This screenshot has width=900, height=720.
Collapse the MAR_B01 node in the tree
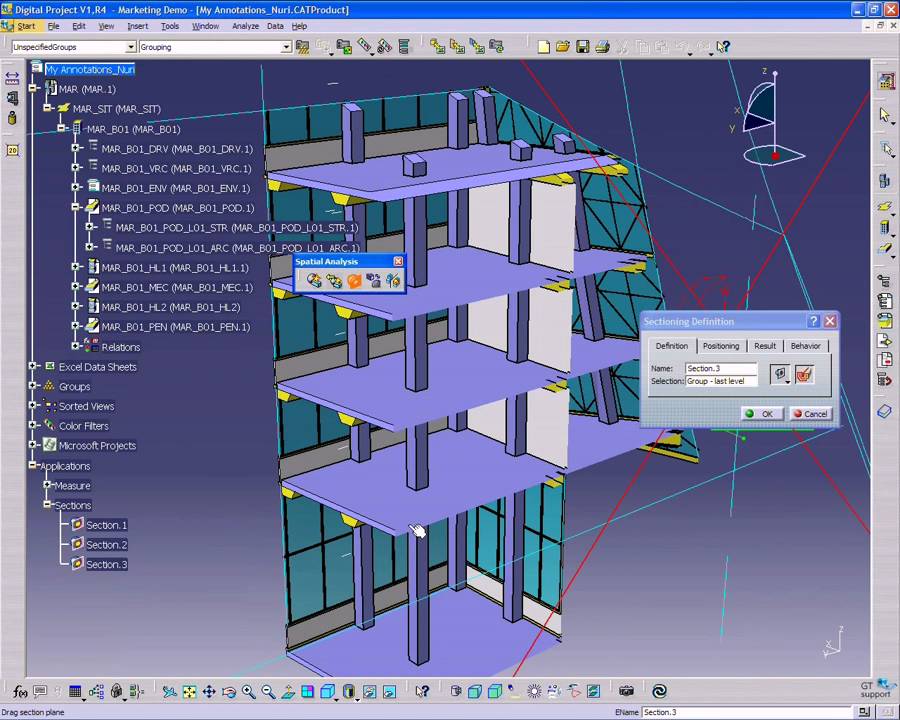[62, 128]
